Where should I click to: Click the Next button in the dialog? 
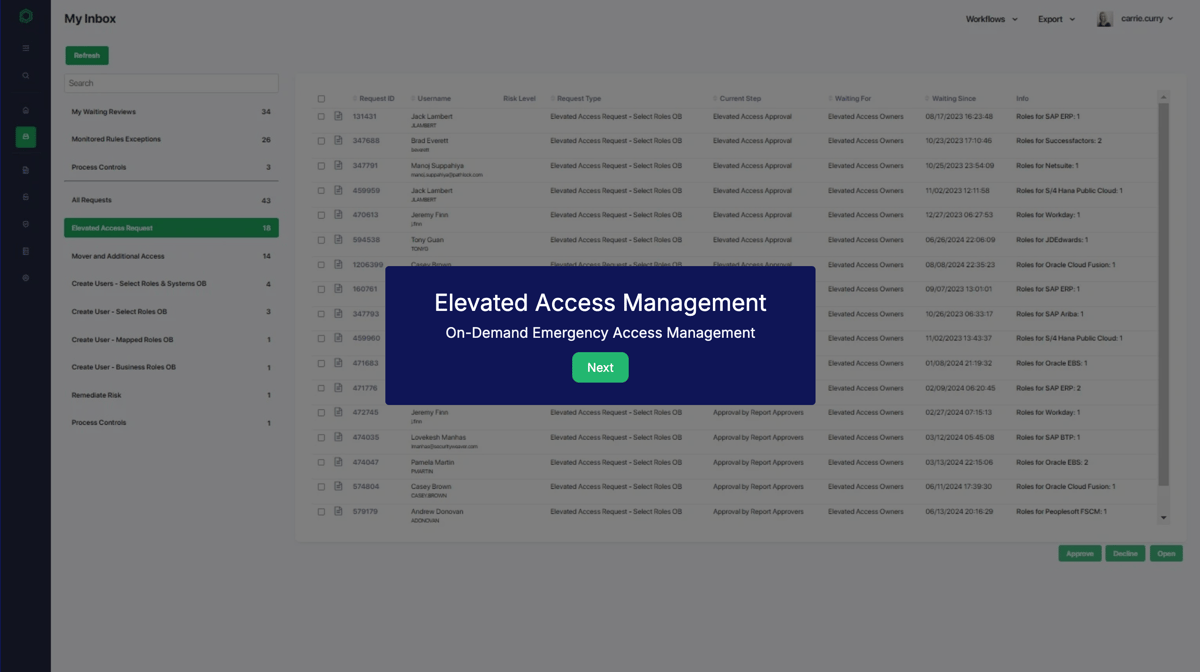pos(600,367)
